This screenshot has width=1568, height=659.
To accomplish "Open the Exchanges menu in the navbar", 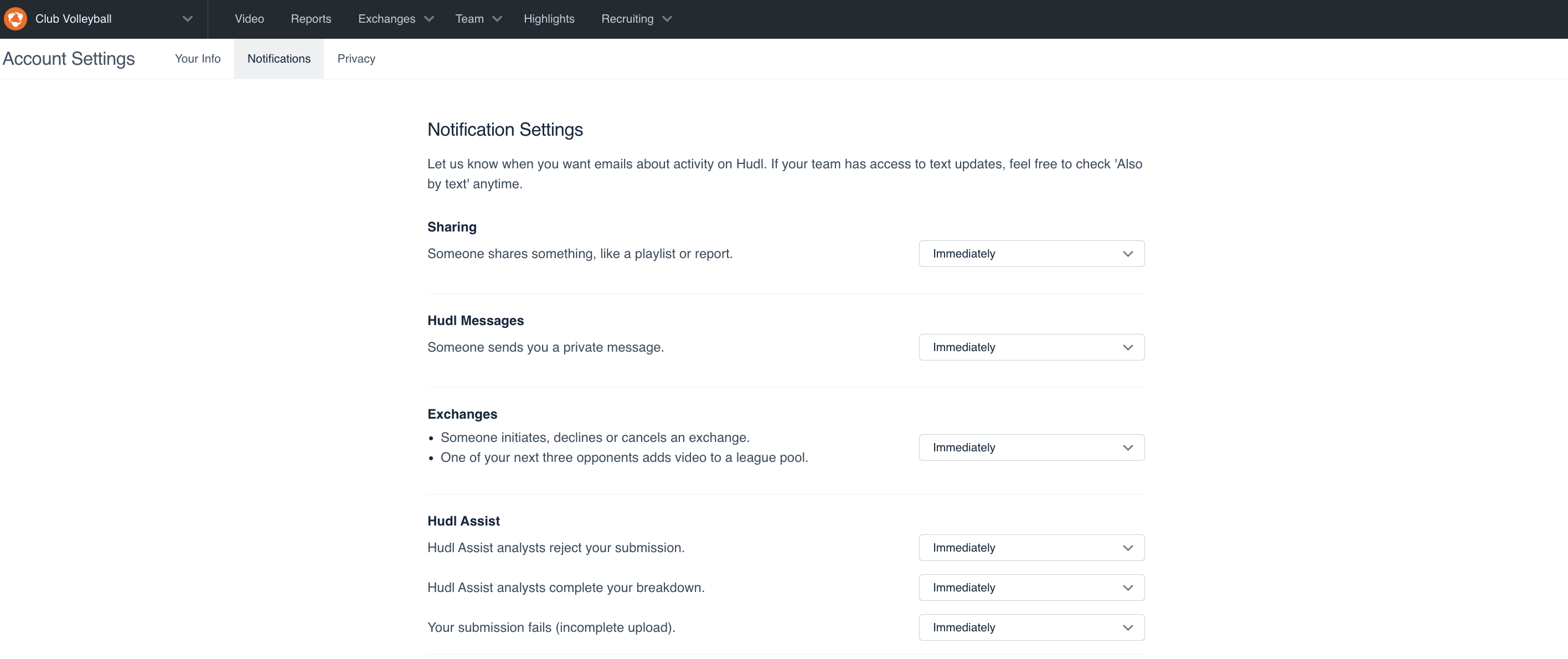I will coord(386,19).
